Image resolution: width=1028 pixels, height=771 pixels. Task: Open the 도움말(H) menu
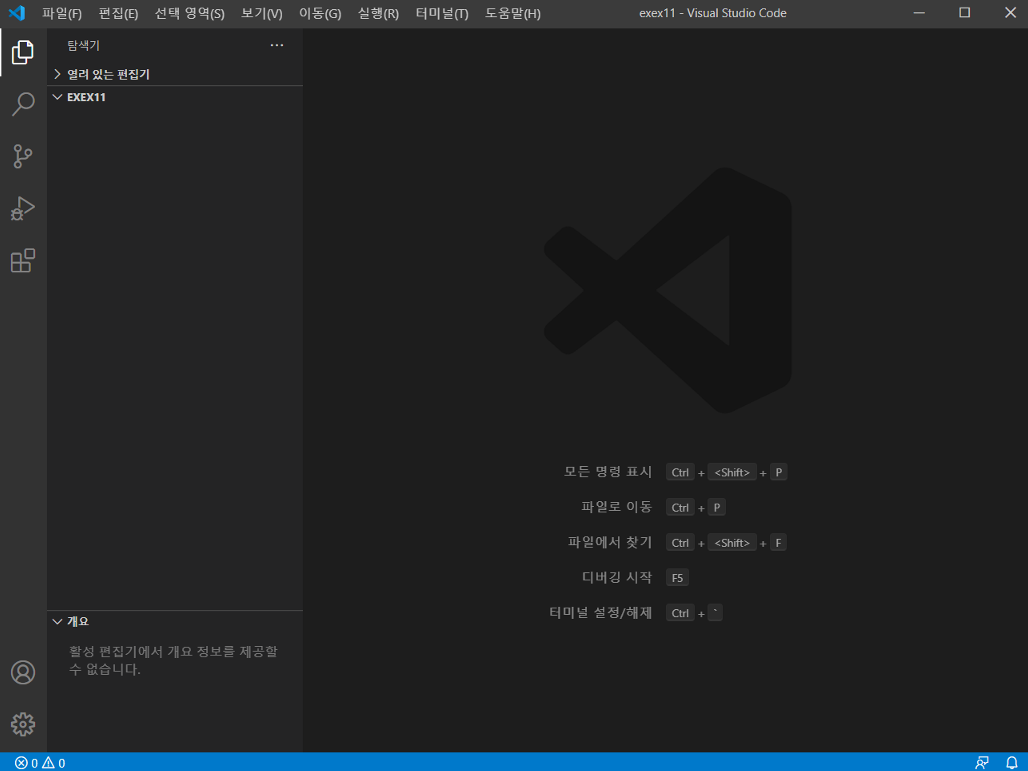(513, 13)
